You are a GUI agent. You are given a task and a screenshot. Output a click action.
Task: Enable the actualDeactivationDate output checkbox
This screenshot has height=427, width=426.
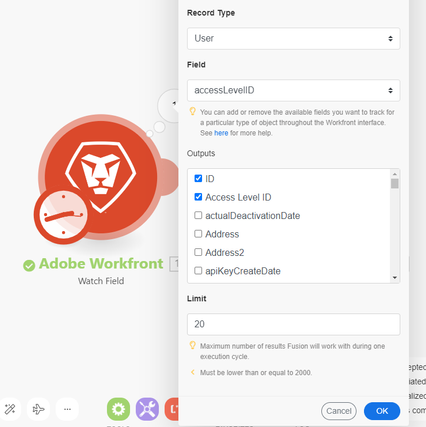(198, 215)
